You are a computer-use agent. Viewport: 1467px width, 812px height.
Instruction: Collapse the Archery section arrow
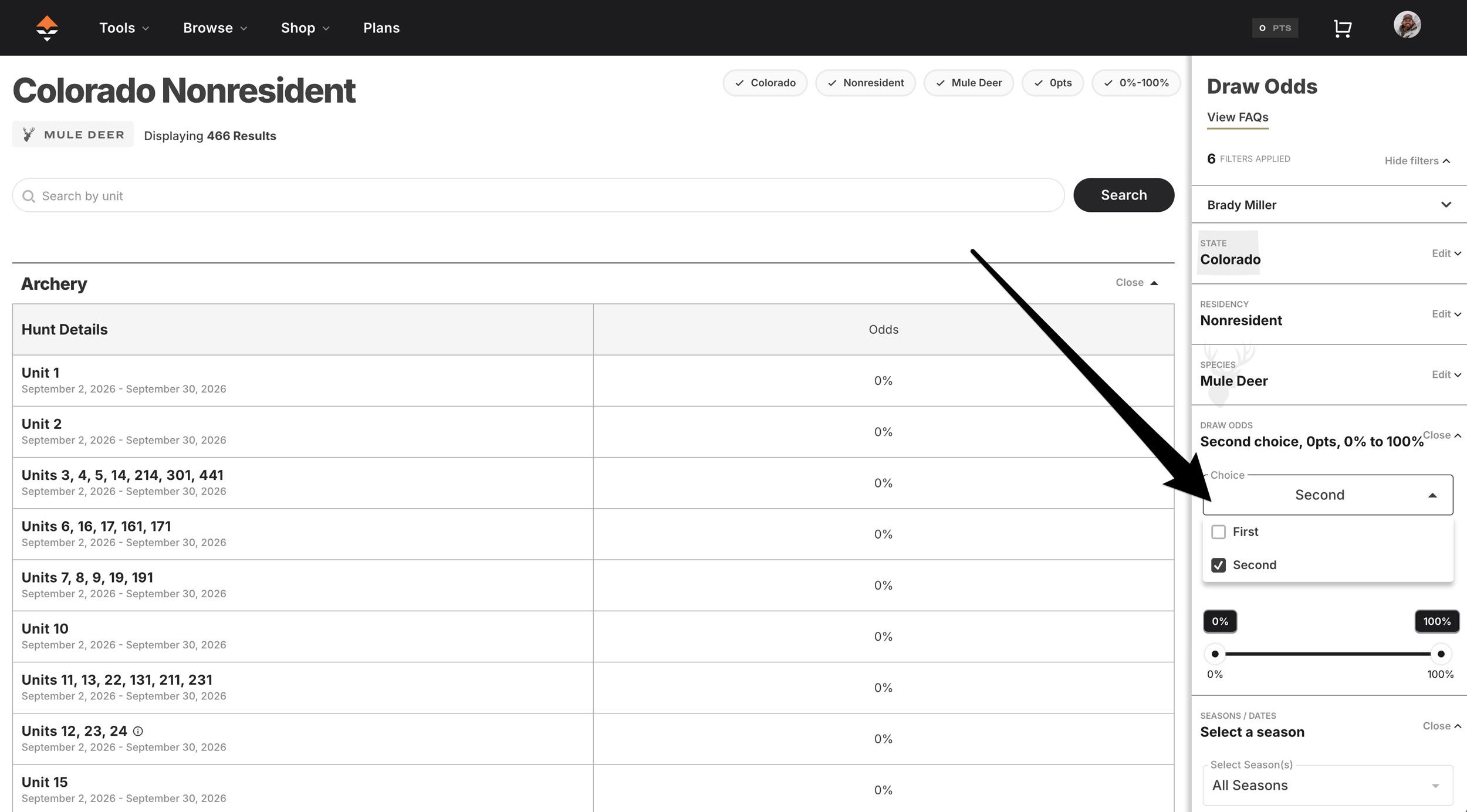click(1154, 283)
